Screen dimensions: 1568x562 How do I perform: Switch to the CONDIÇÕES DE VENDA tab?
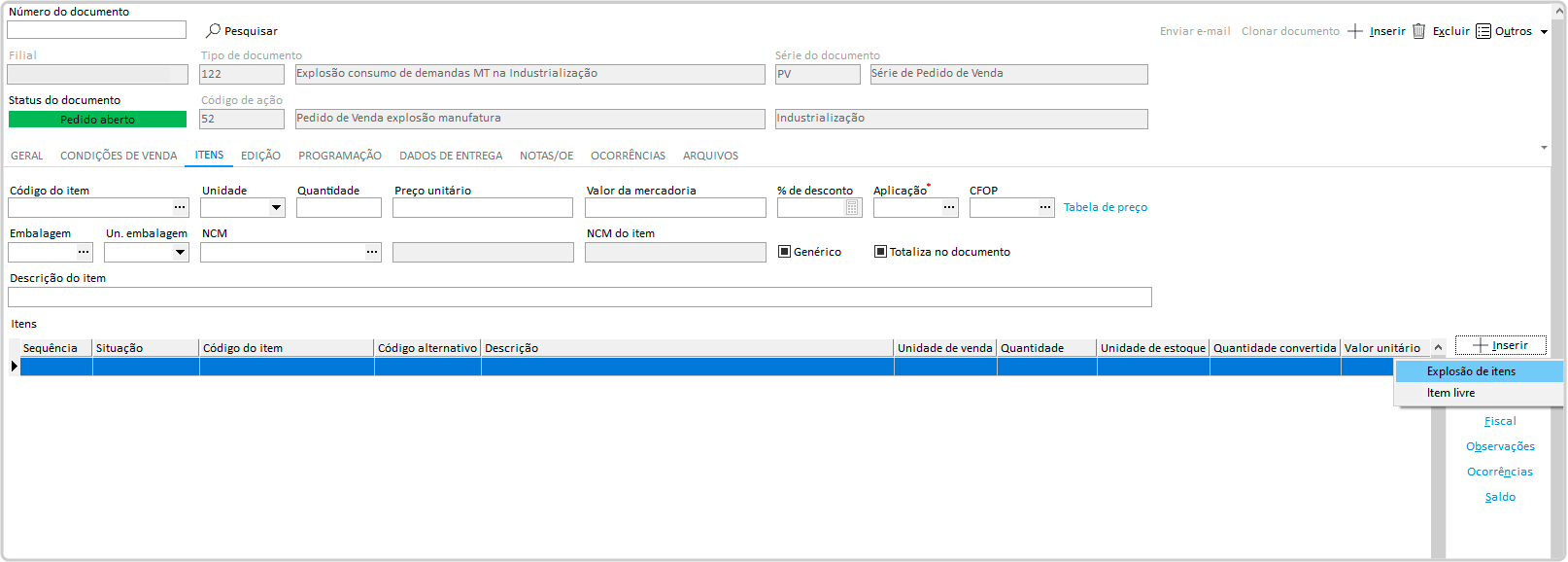[x=119, y=156]
